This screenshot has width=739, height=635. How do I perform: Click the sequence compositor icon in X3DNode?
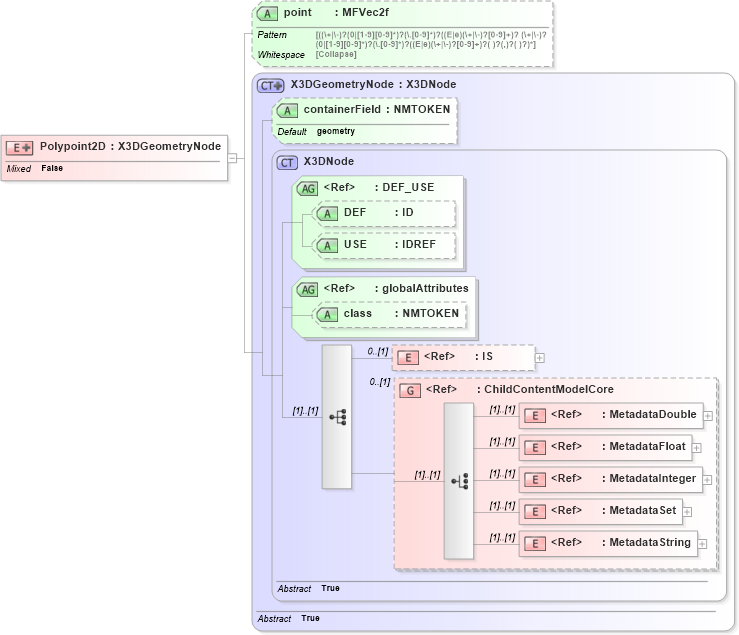pos(337,417)
